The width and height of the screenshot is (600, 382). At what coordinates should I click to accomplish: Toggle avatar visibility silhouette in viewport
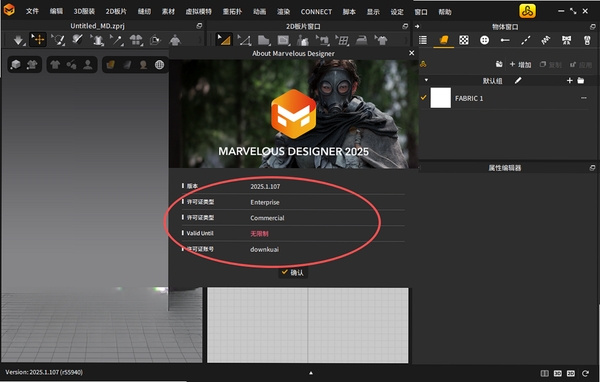[88, 65]
